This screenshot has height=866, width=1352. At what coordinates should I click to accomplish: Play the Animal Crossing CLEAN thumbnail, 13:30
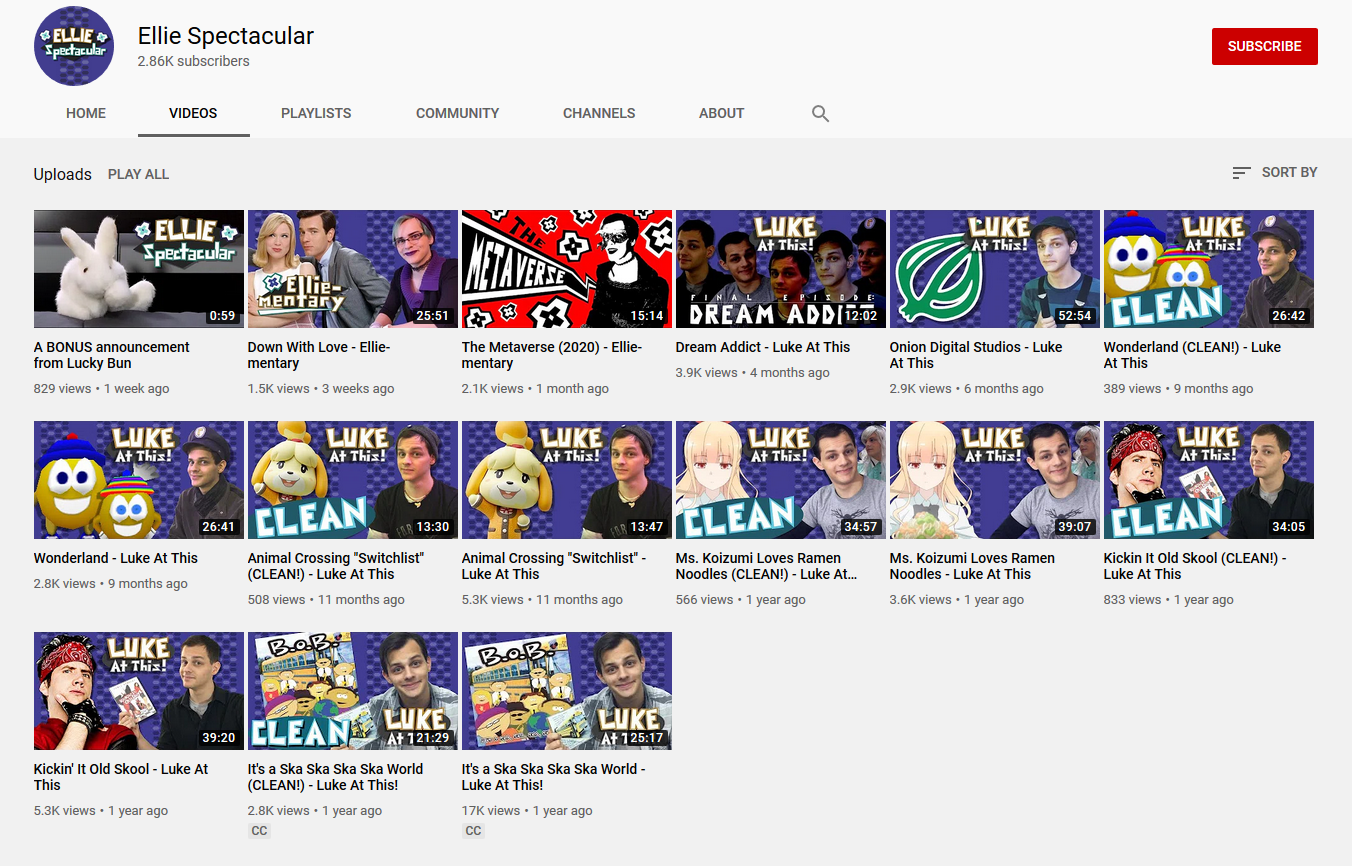pyautogui.click(x=353, y=480)
